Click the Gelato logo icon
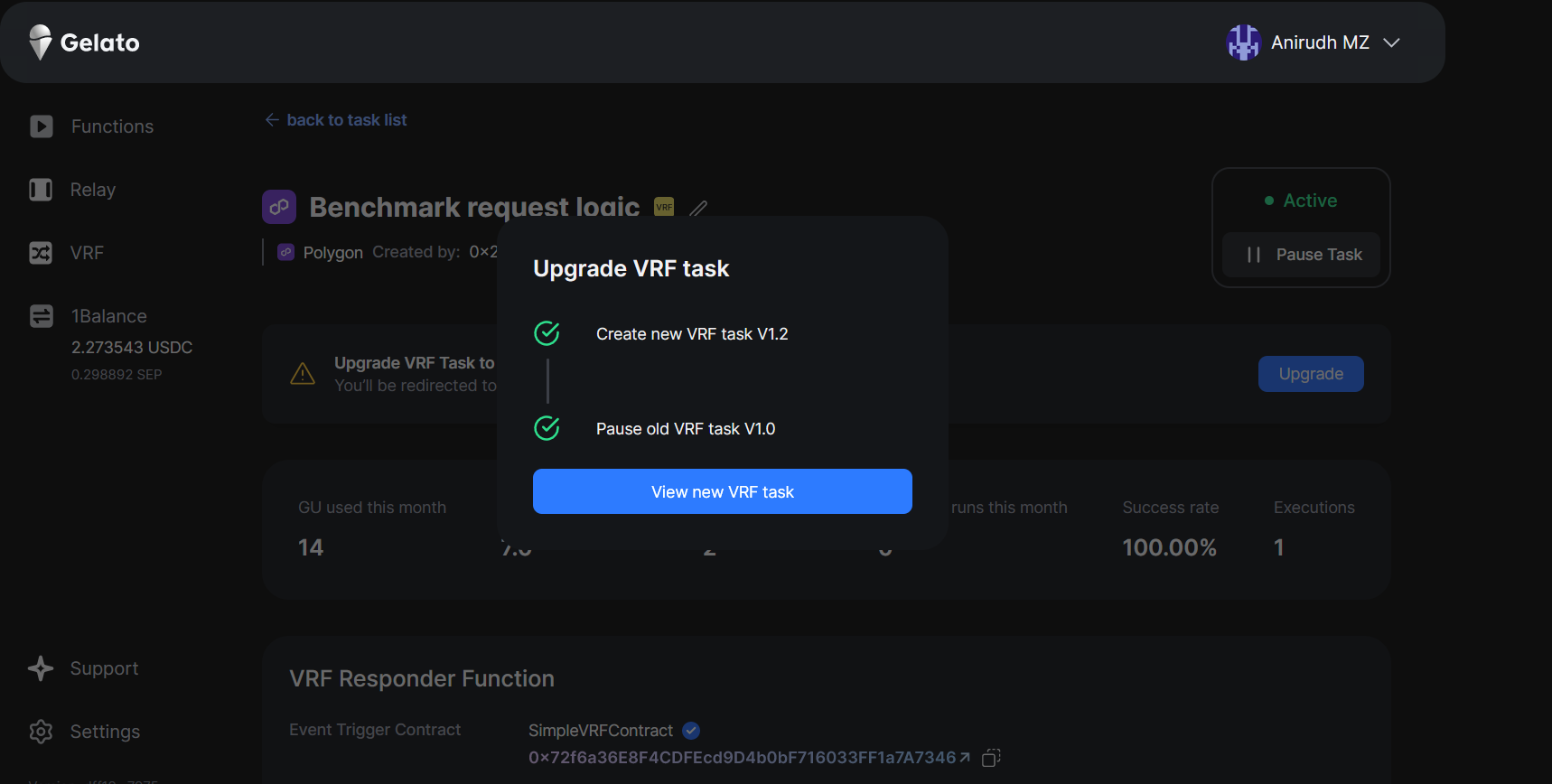 click(x=41, y=42)
